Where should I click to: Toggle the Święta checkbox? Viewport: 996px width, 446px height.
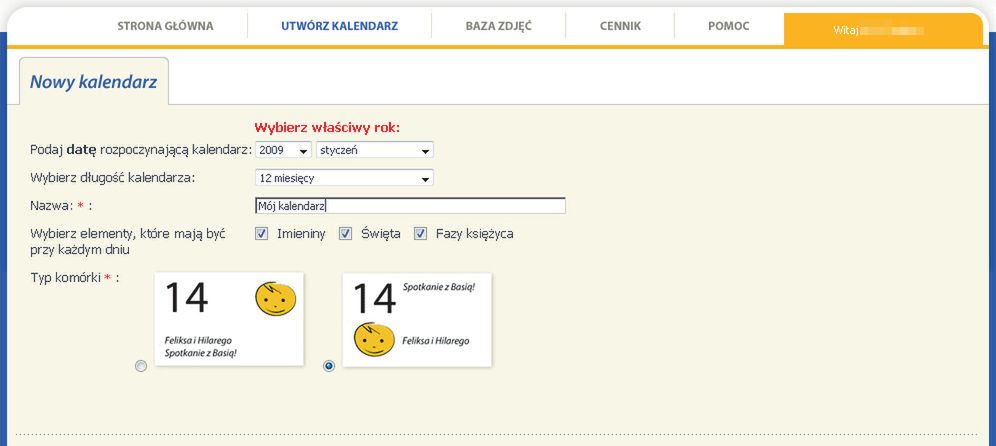point(346,234)
